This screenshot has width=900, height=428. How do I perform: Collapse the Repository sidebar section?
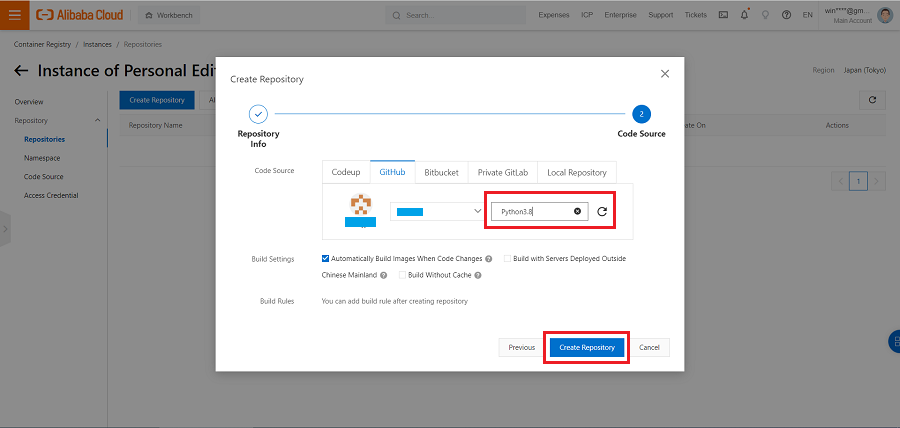click(x=97, y=120)
